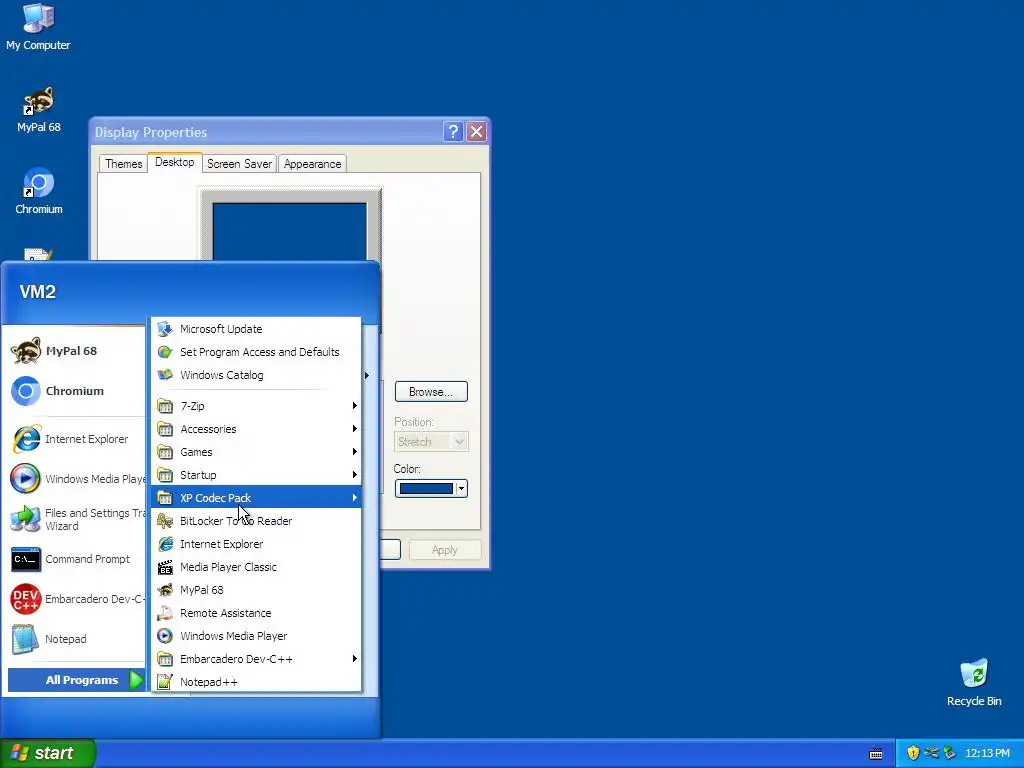Click Remote Assistance icon
Screen dimensions: 1024x768
(x=165, y=613)
